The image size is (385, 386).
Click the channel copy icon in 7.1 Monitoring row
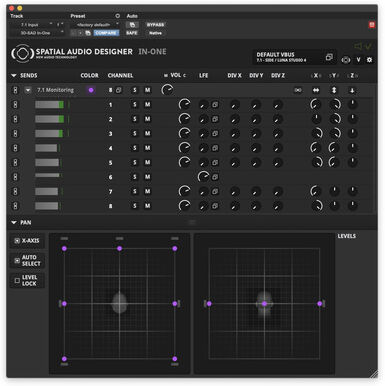click(x=118, y=90)
